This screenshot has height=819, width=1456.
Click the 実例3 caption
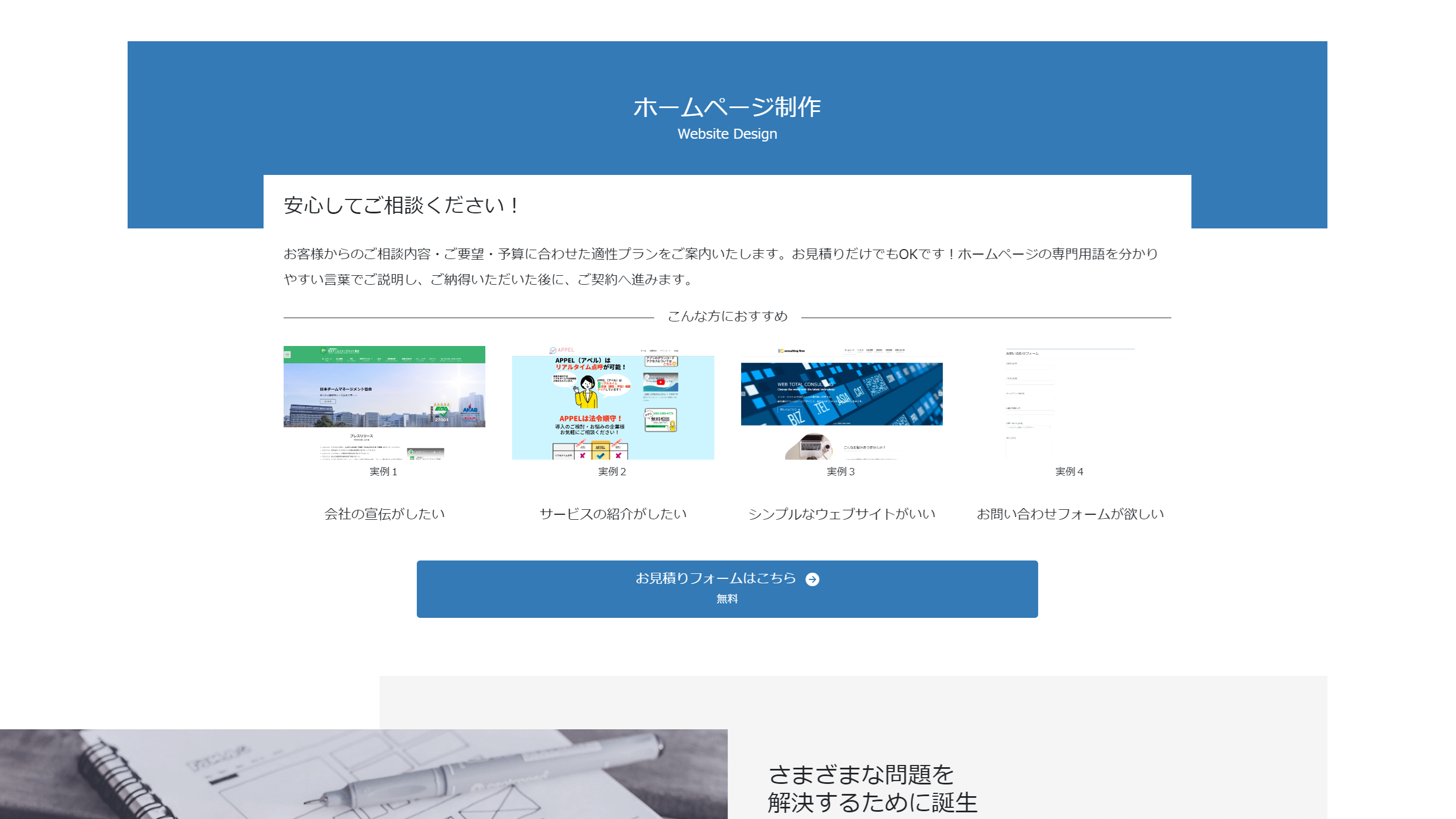840,472
